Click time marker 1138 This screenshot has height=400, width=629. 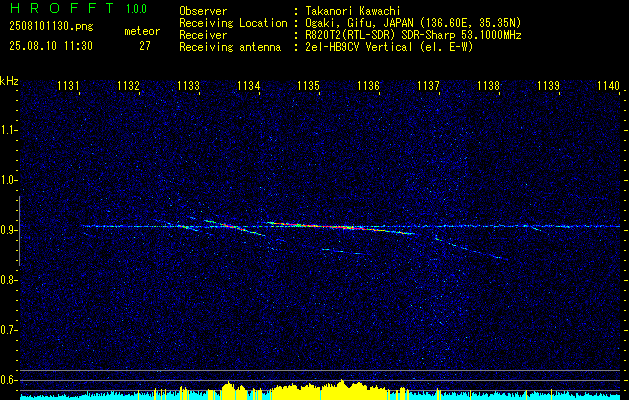(x=489, y=85)
